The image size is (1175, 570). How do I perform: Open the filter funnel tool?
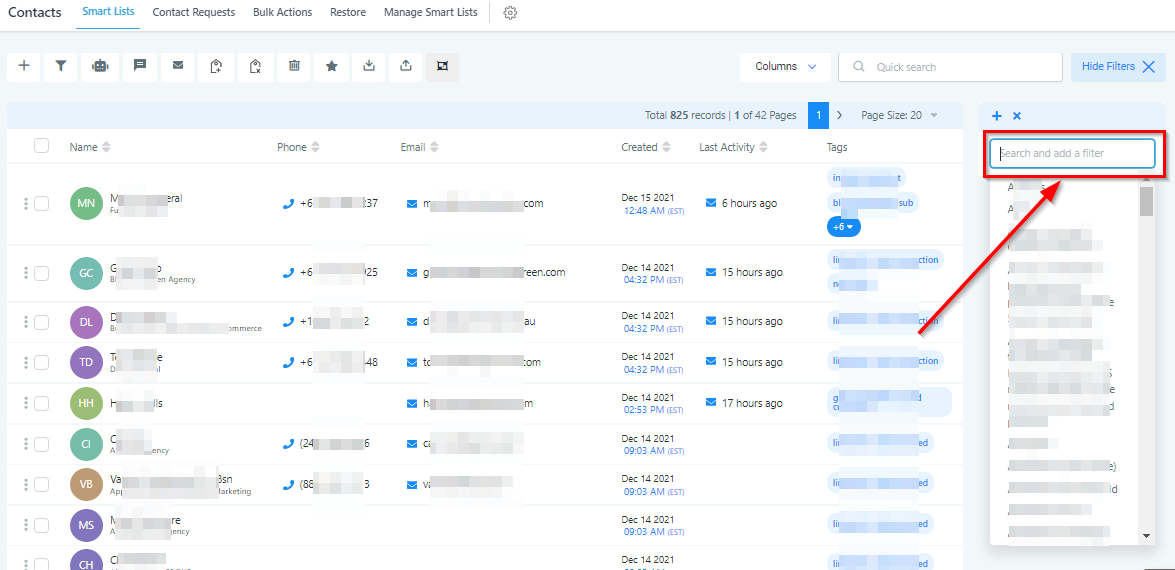point(61,66)
